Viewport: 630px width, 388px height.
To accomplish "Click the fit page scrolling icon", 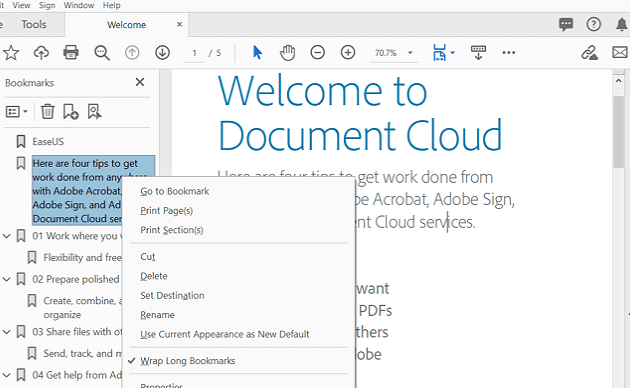I will (439, 53).
